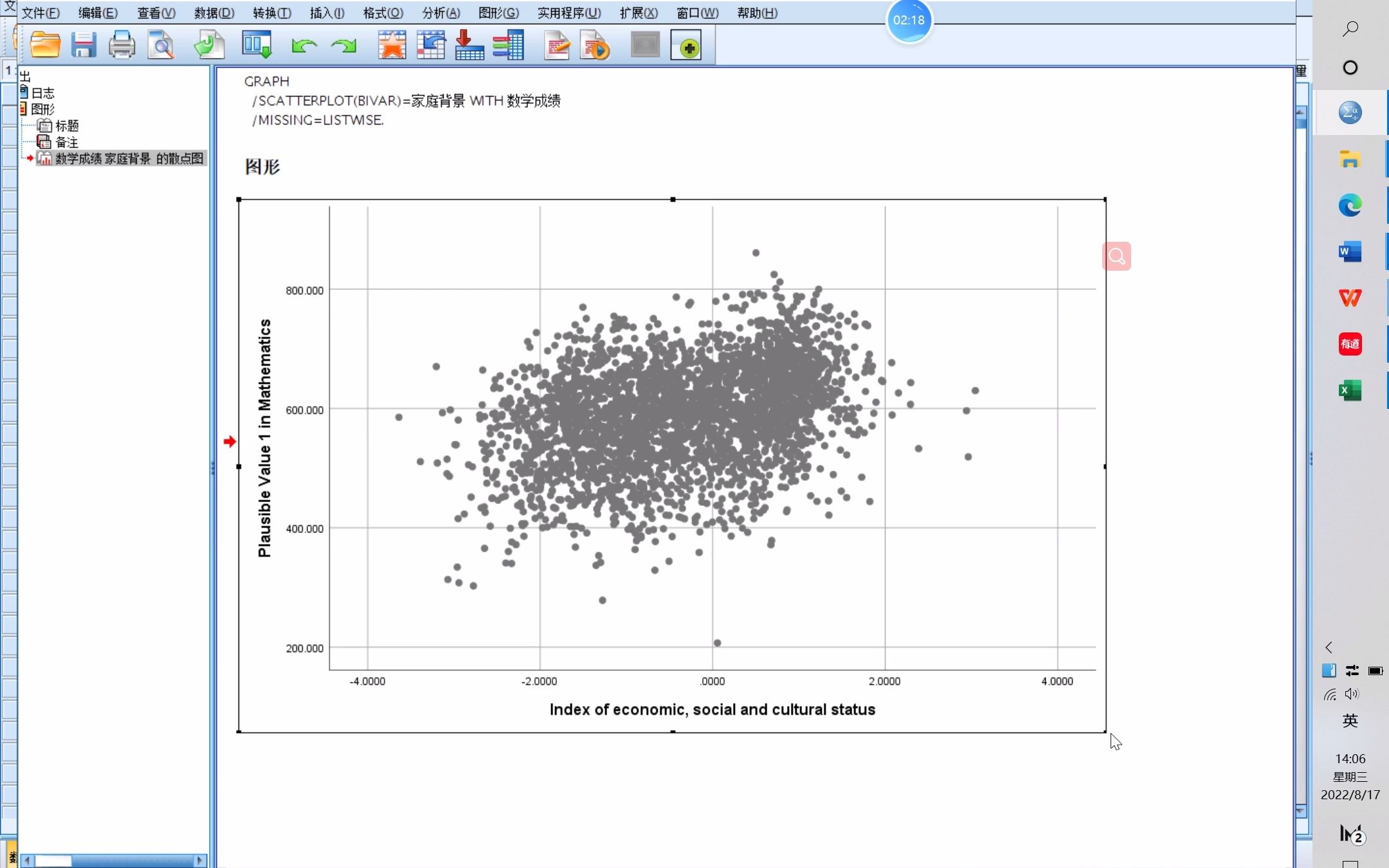Image resolution: width=1389 pixels, height=868 pixels.
Task: Open the 转换(T) menu
Action: 272,13
